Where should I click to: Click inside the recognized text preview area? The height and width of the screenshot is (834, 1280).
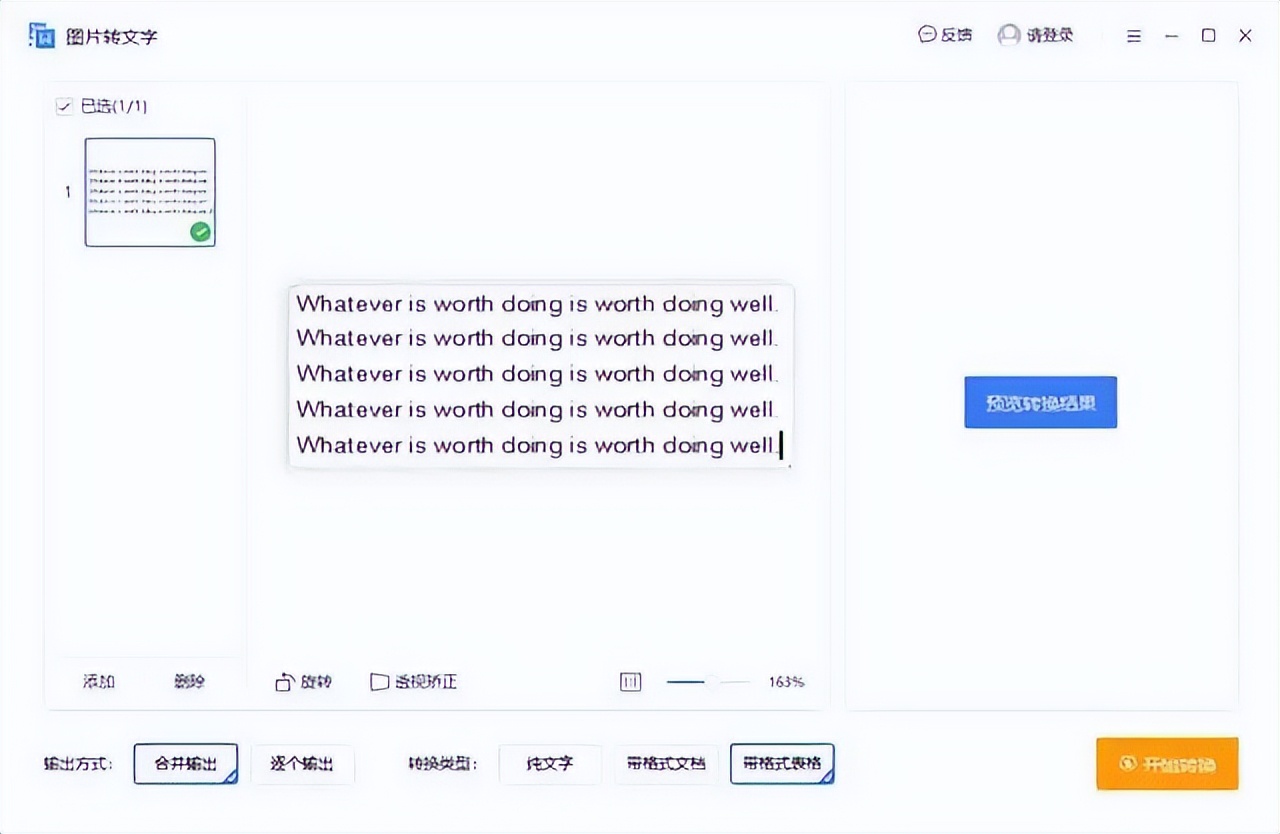pos(538,374)
